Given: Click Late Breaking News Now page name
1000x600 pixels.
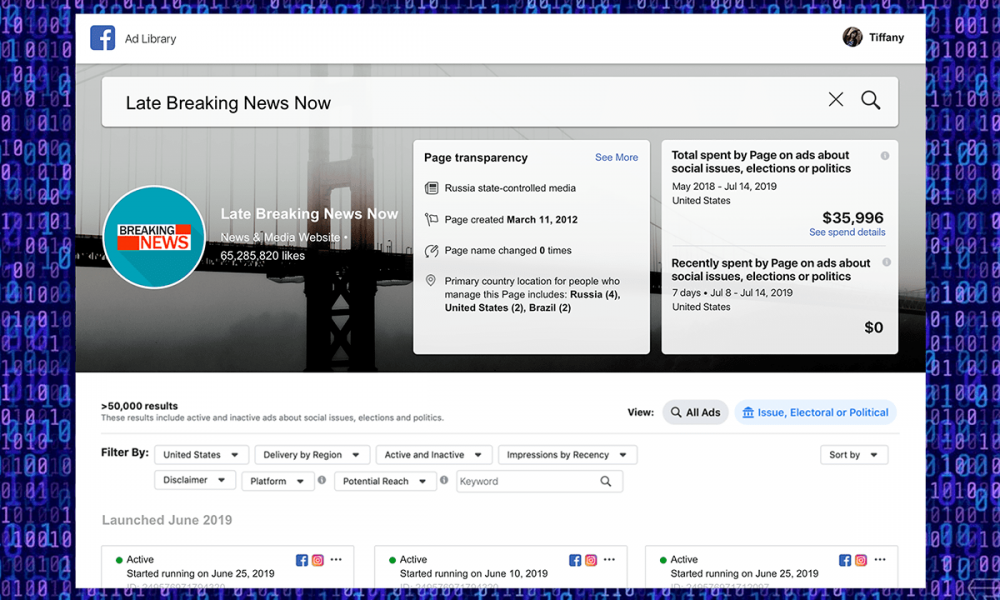Looking at the screenshot, I should (x=309, y=214).
